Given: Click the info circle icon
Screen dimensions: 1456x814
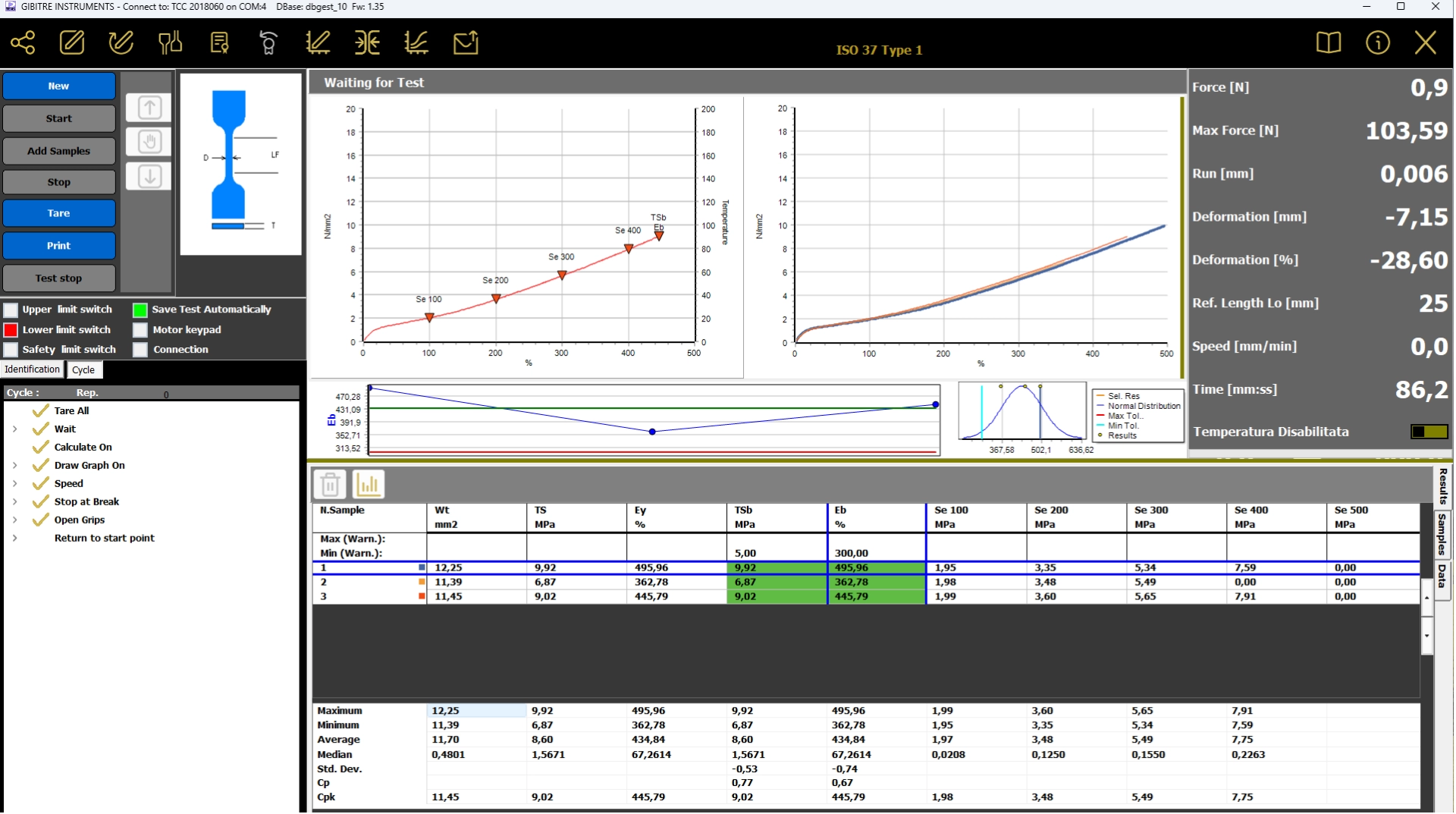Looking at the screenshot, I should 1377,42.
